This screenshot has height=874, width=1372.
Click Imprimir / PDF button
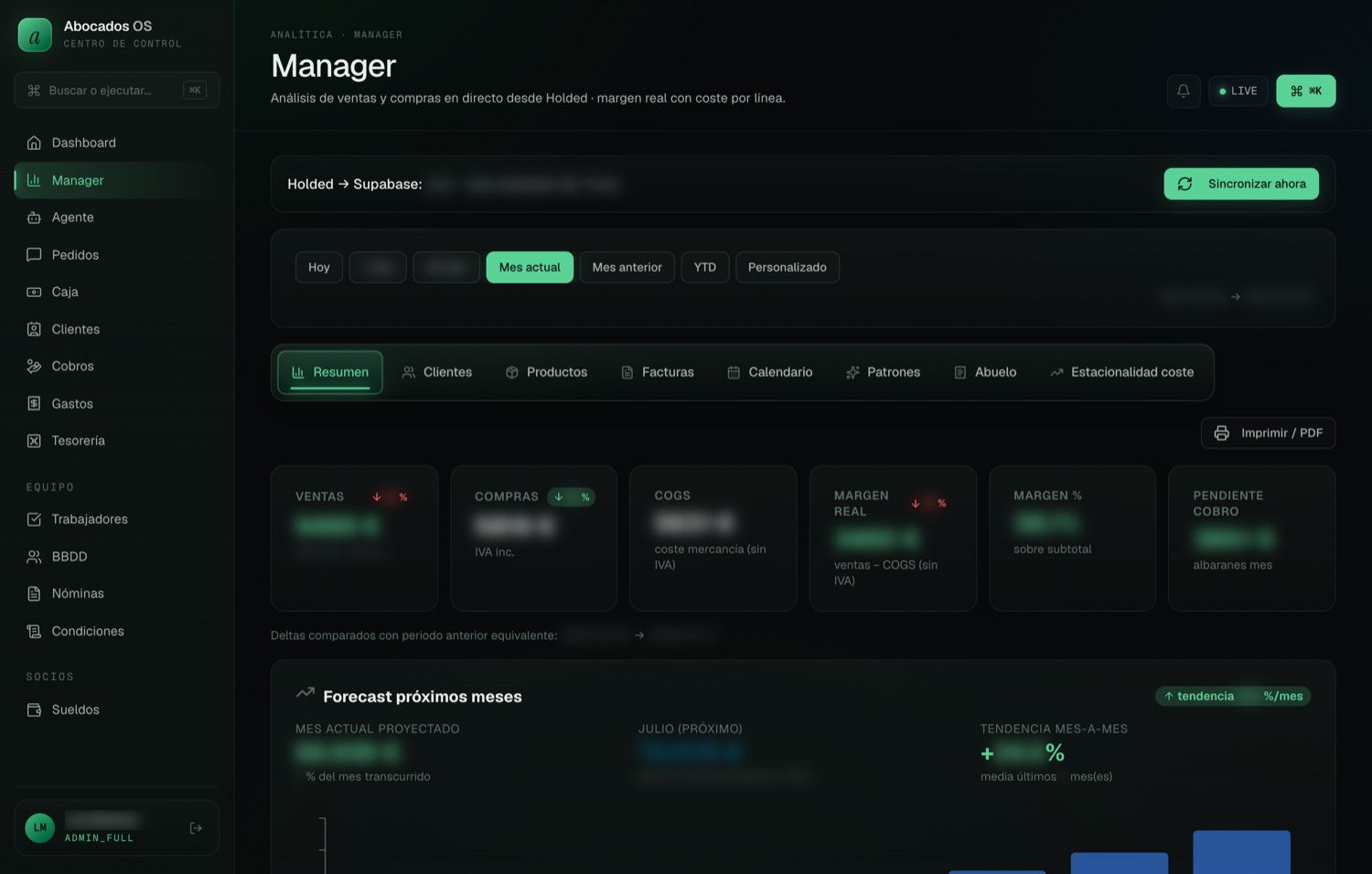1269,433
